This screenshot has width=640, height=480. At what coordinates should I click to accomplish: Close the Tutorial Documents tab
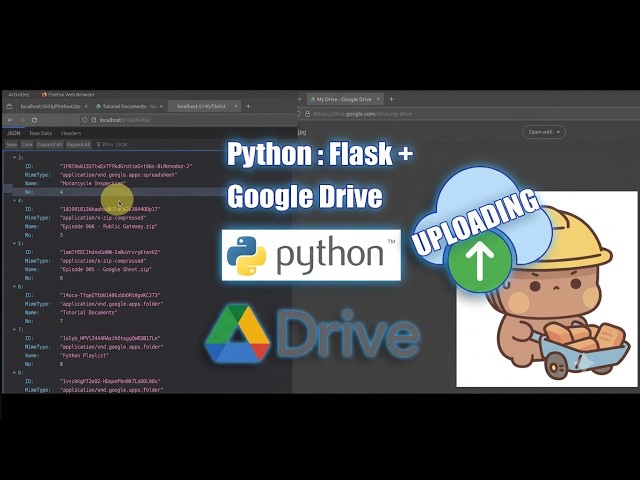161,106
